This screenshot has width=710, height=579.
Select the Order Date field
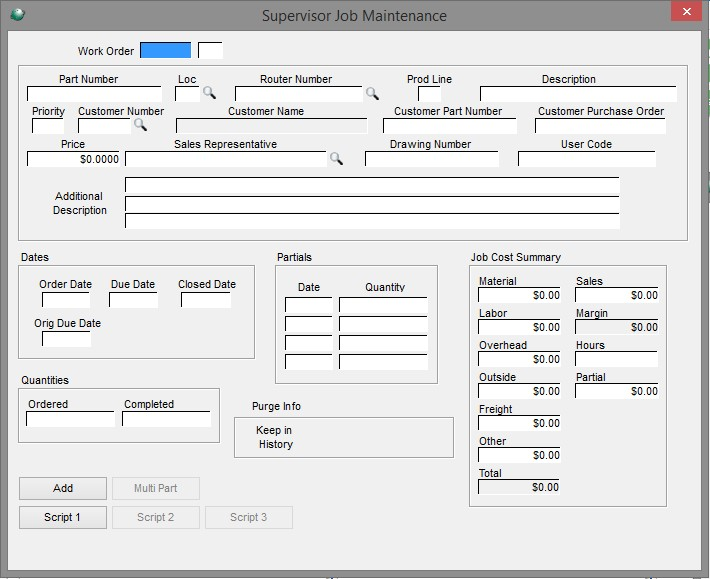coord(66,300)
